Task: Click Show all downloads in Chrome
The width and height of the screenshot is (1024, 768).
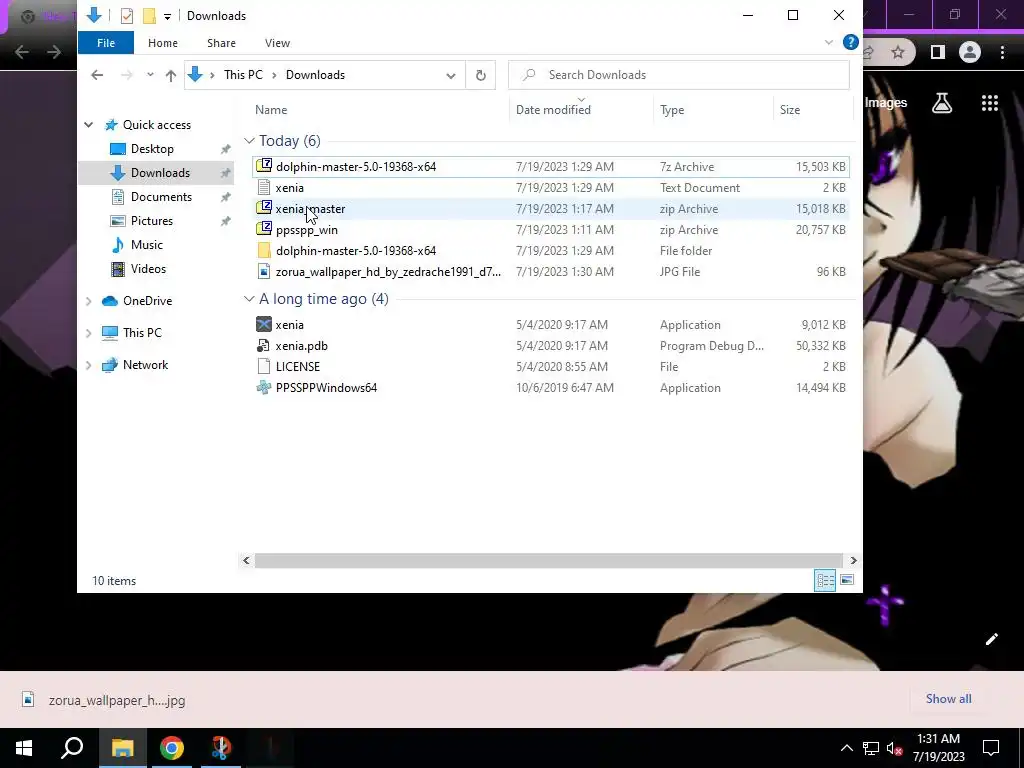Action: tap(948, 699)
